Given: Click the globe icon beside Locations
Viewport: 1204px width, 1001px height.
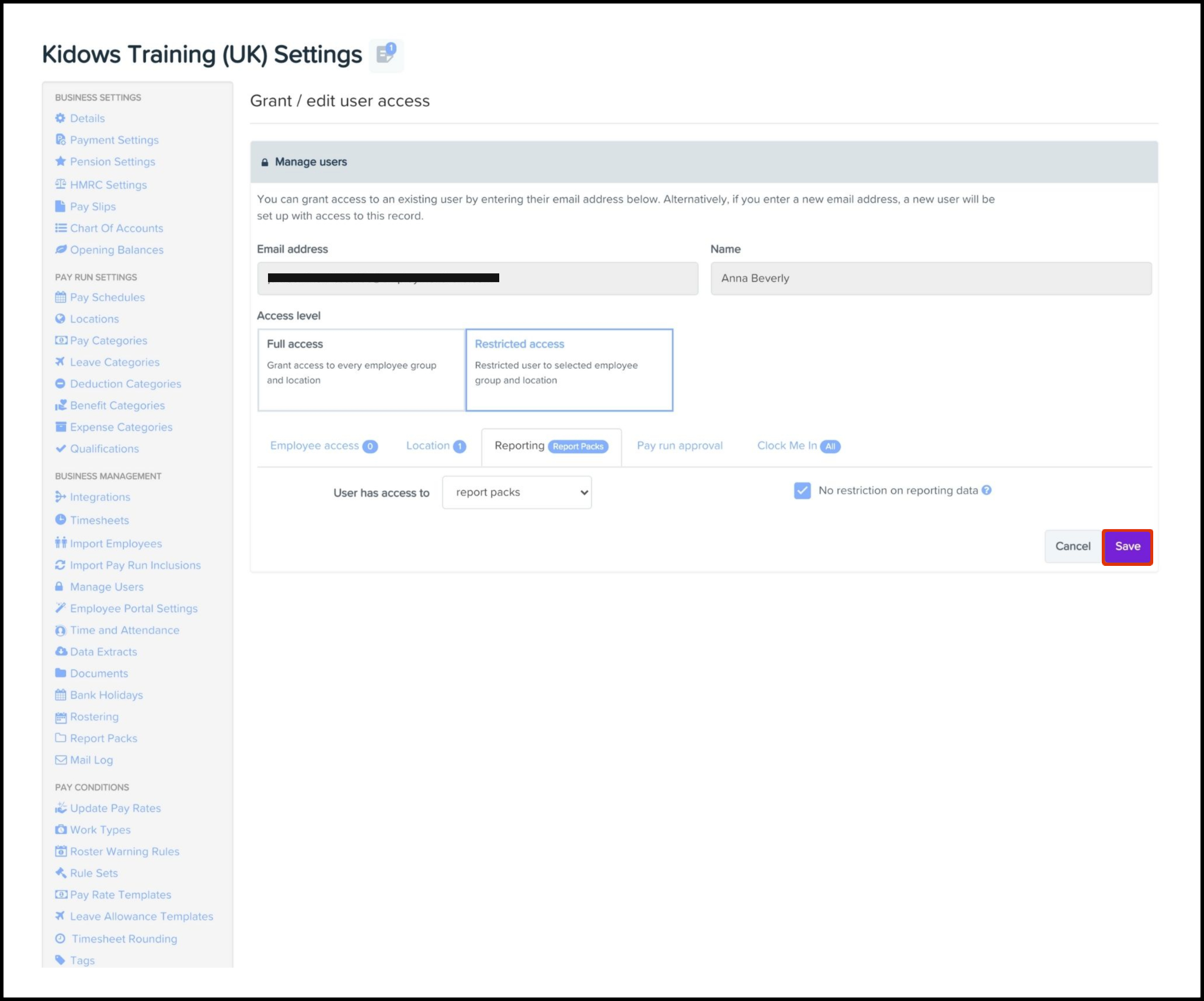Looking at the screenshot, I should (x=60, y=318).
